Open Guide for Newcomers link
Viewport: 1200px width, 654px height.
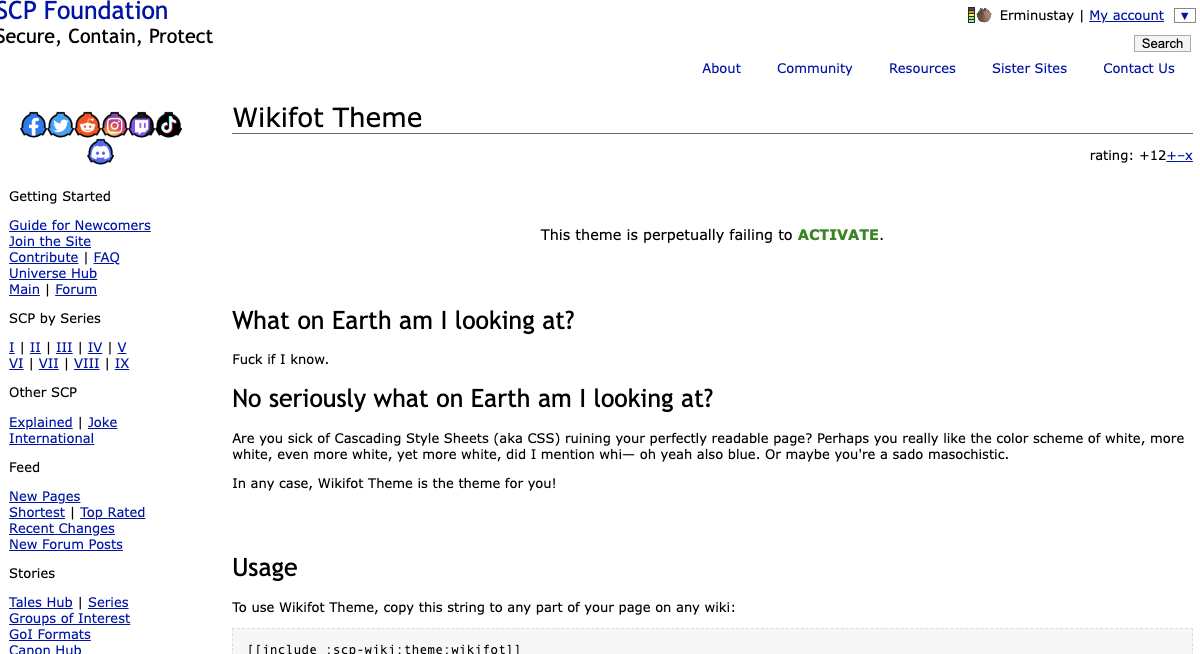tap(80, 225)
